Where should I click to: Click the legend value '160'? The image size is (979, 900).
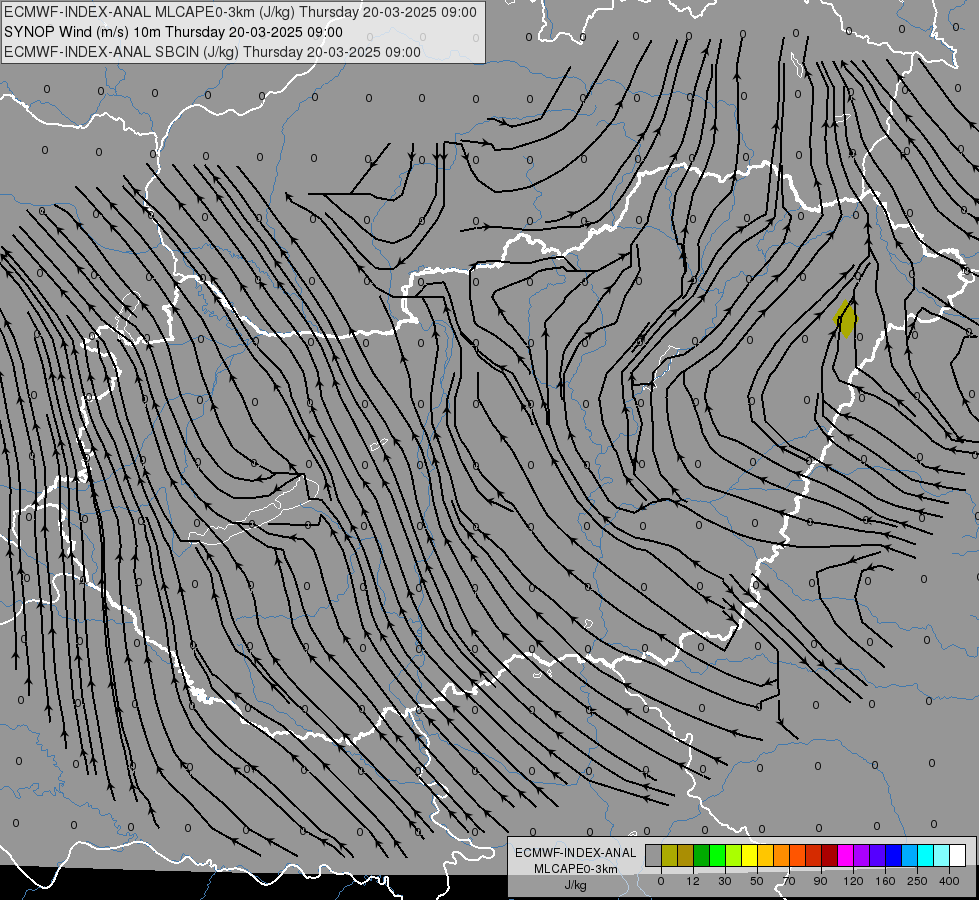click(885, 881)
